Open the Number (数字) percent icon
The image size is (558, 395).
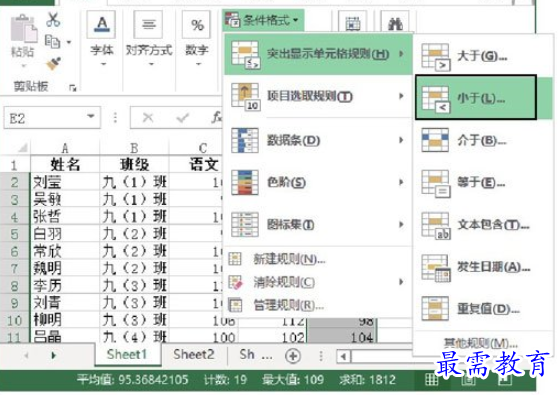point(197,25)
